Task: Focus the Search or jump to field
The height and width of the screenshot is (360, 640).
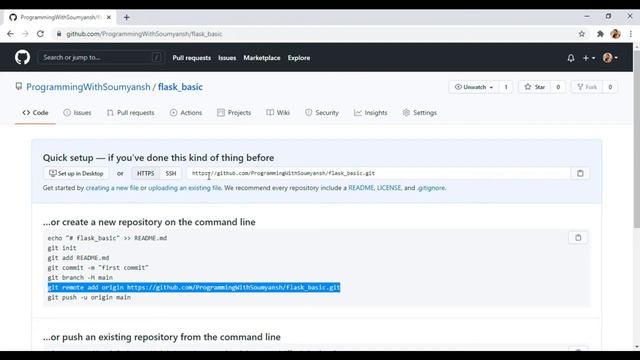Action: coord(101,58)
